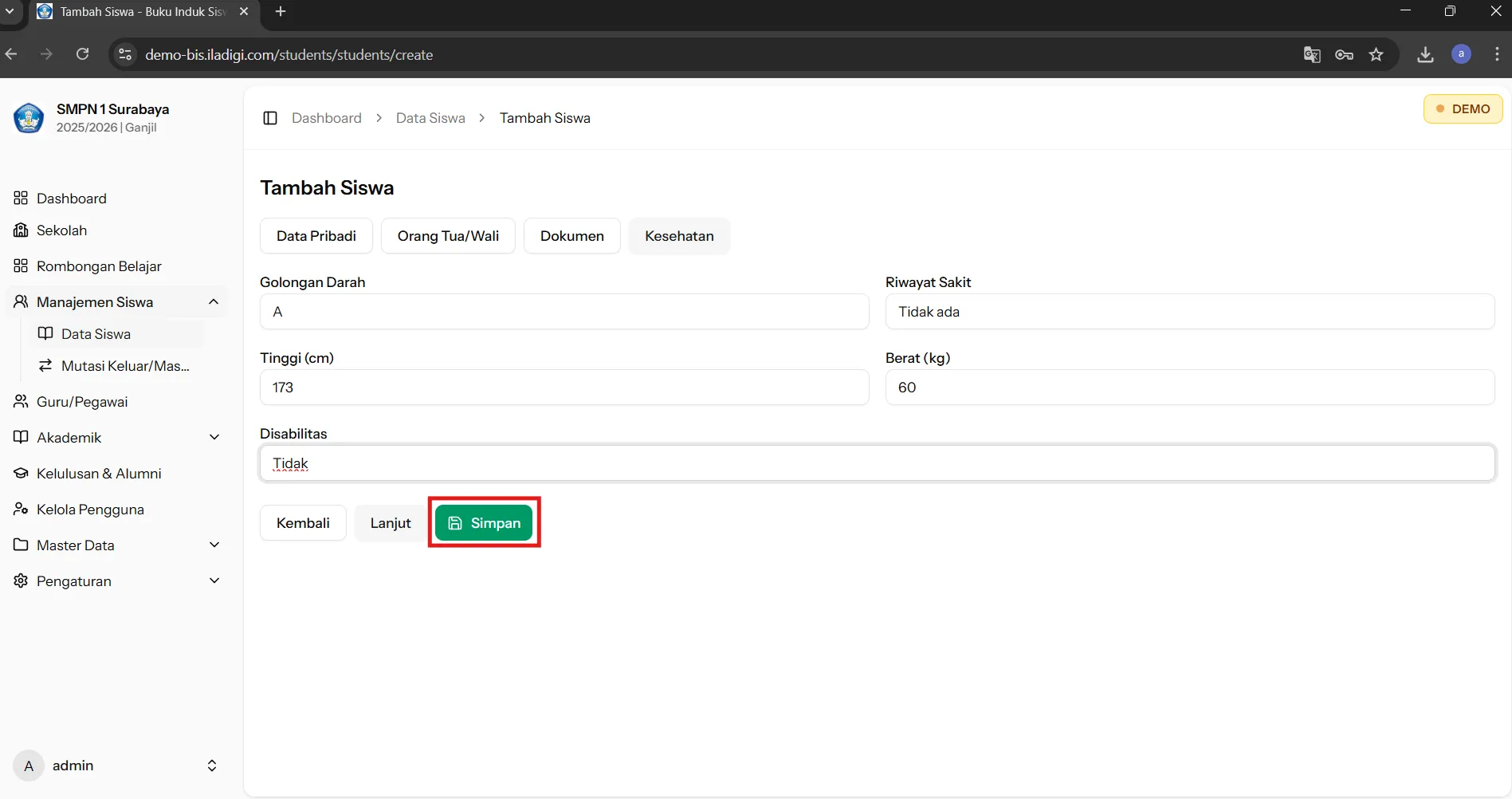Open Sekolah in the sidebar
This screenshot has width=1512, height=799.
click(x=61, y=230)
